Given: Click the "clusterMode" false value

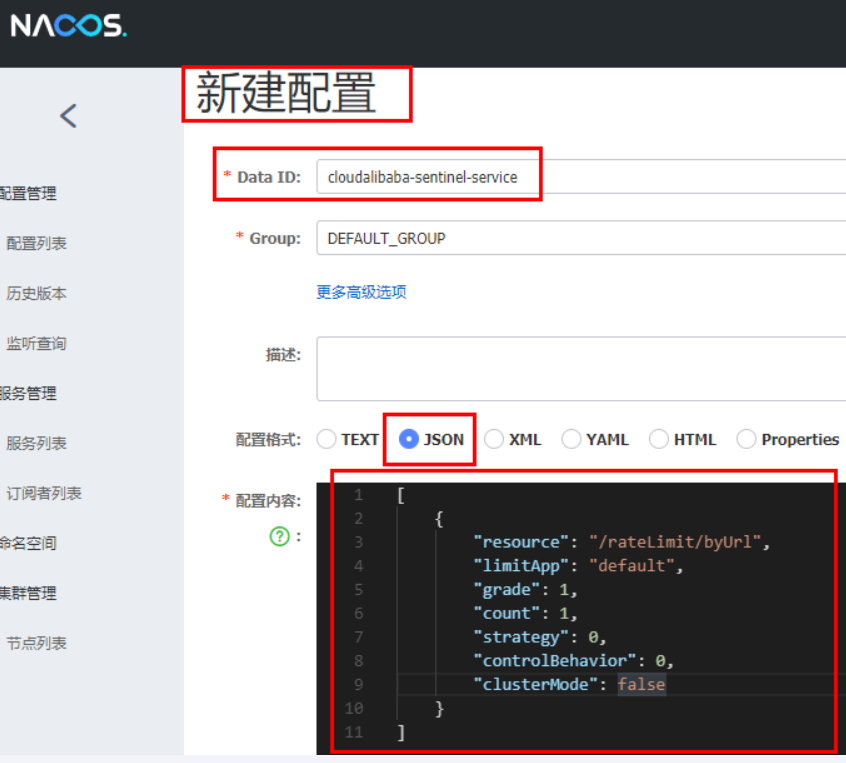Looking at the screenshot, I should pos(642,684).
